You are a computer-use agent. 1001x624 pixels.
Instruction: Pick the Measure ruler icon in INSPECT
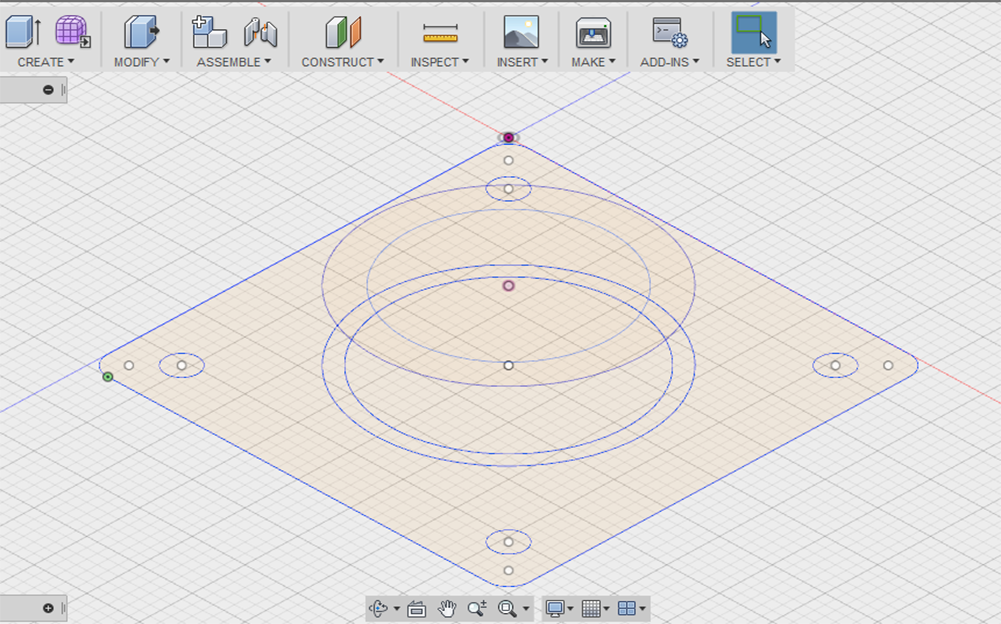(440, 33)
